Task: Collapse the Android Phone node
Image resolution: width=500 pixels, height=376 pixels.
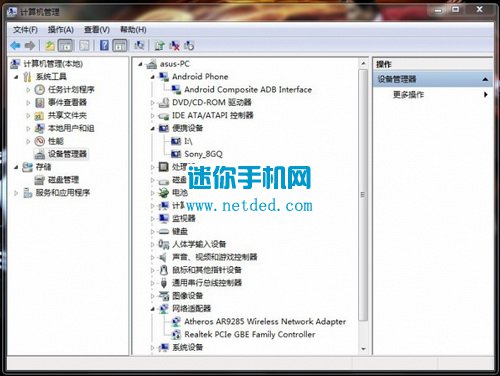Action: pos(153,77)
